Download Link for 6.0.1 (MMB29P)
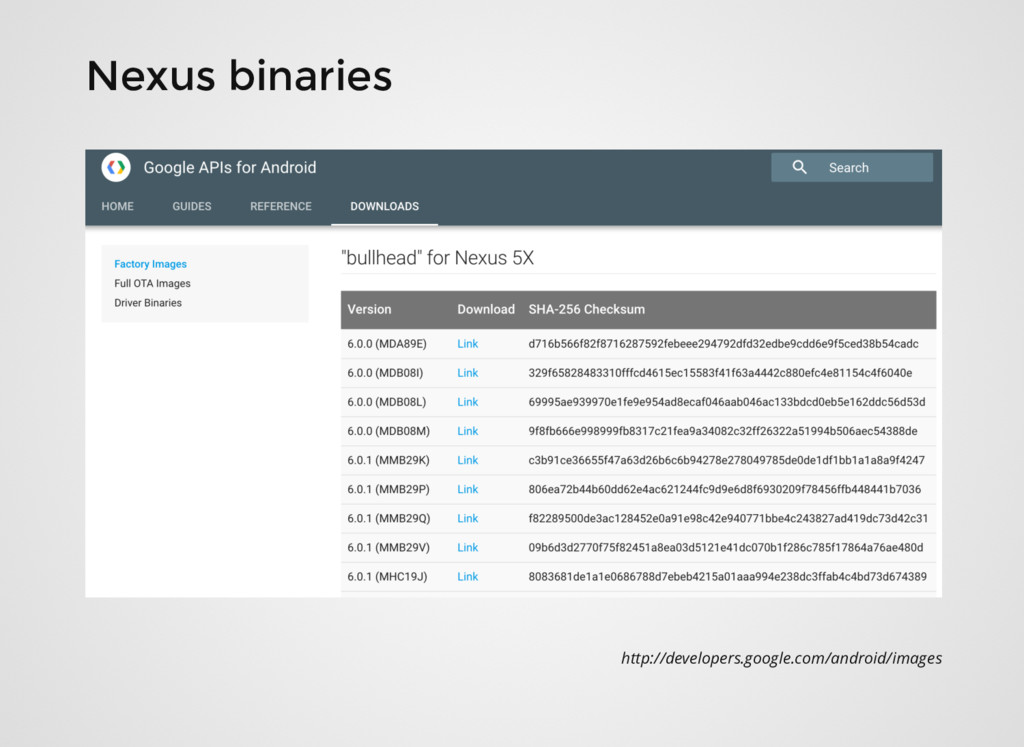The width and height of the screenshot is (1024, 747). point(468,489)
